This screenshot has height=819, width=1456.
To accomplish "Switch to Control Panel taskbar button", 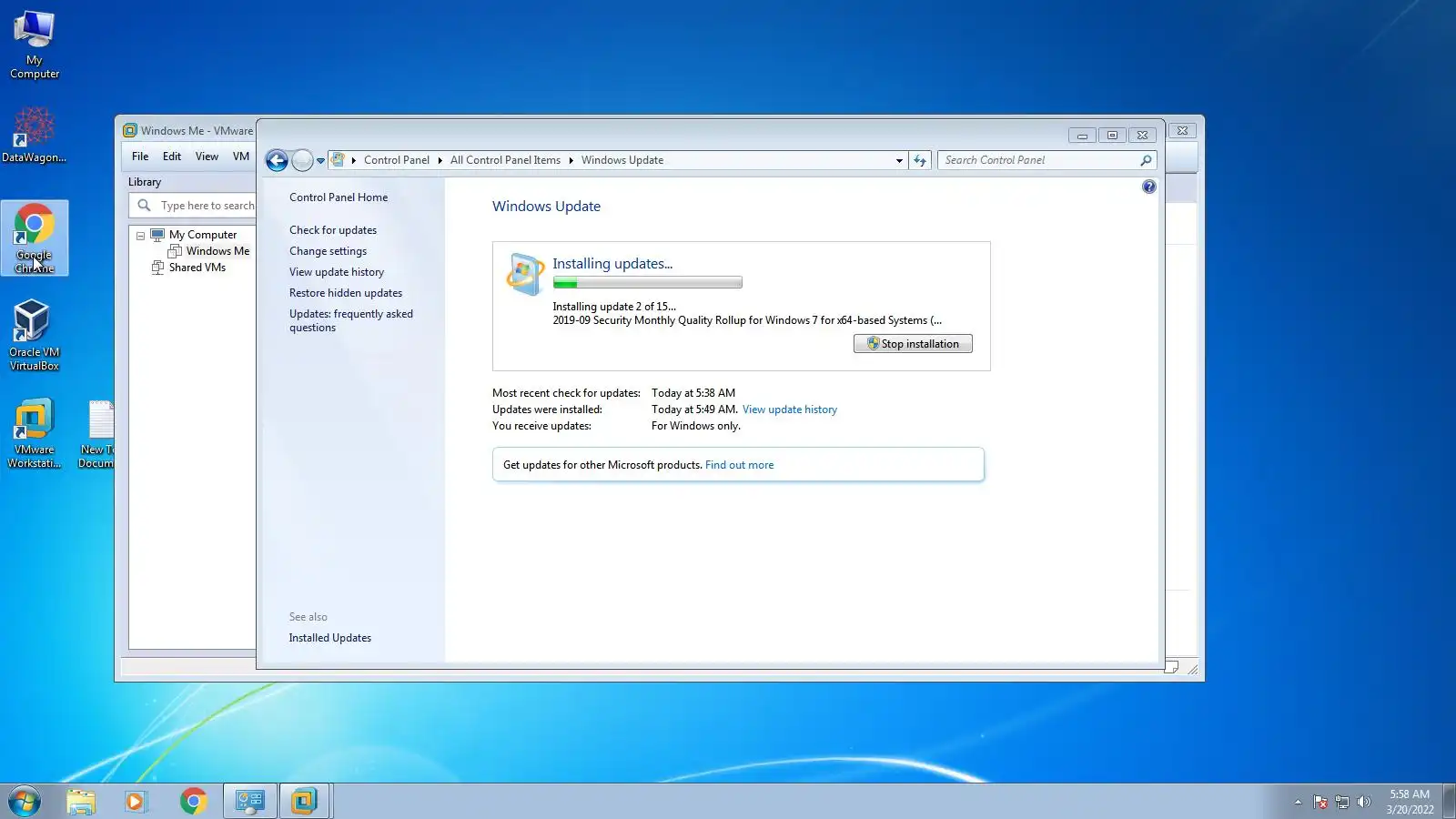I will click(250, 801).
